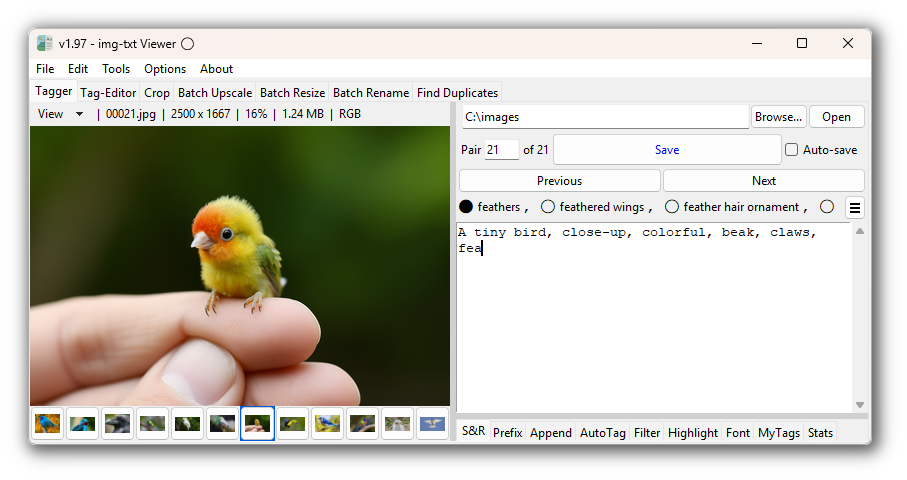Select the white owl face thumbnail
Screen dimensions: 907x480
coord(397,424)
